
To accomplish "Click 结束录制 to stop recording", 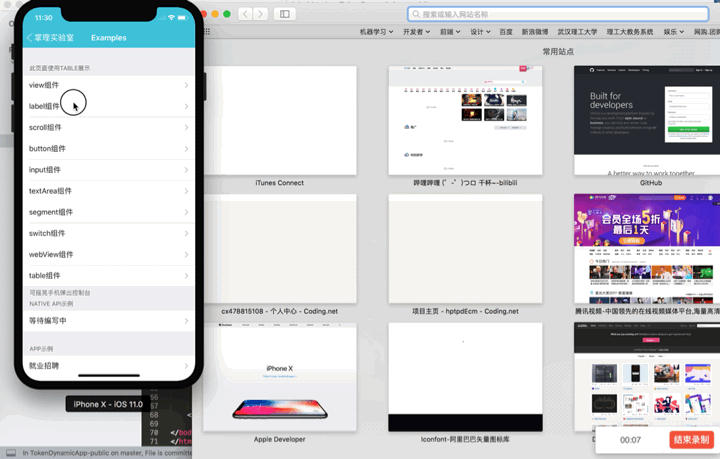I will (692, 440).
